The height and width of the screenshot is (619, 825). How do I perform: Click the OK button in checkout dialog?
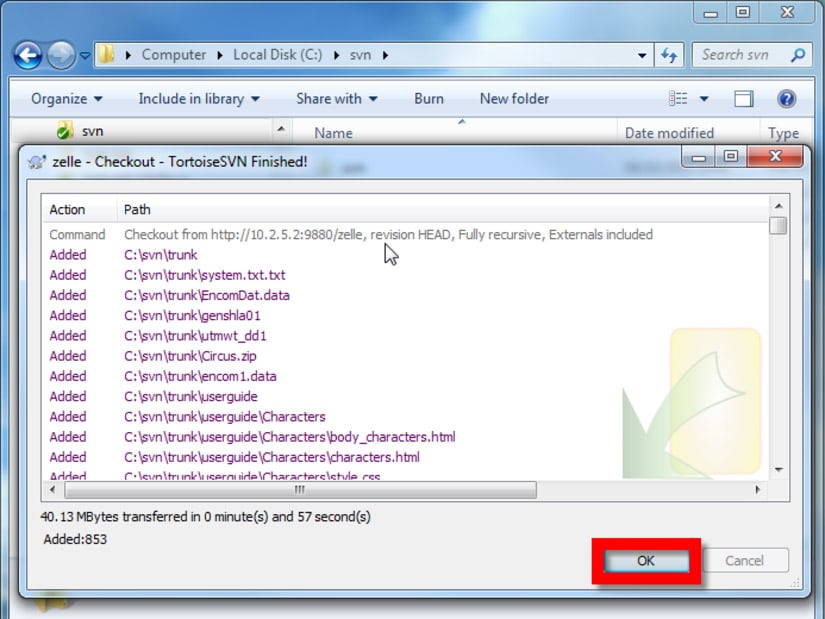(x=645, y=561)
